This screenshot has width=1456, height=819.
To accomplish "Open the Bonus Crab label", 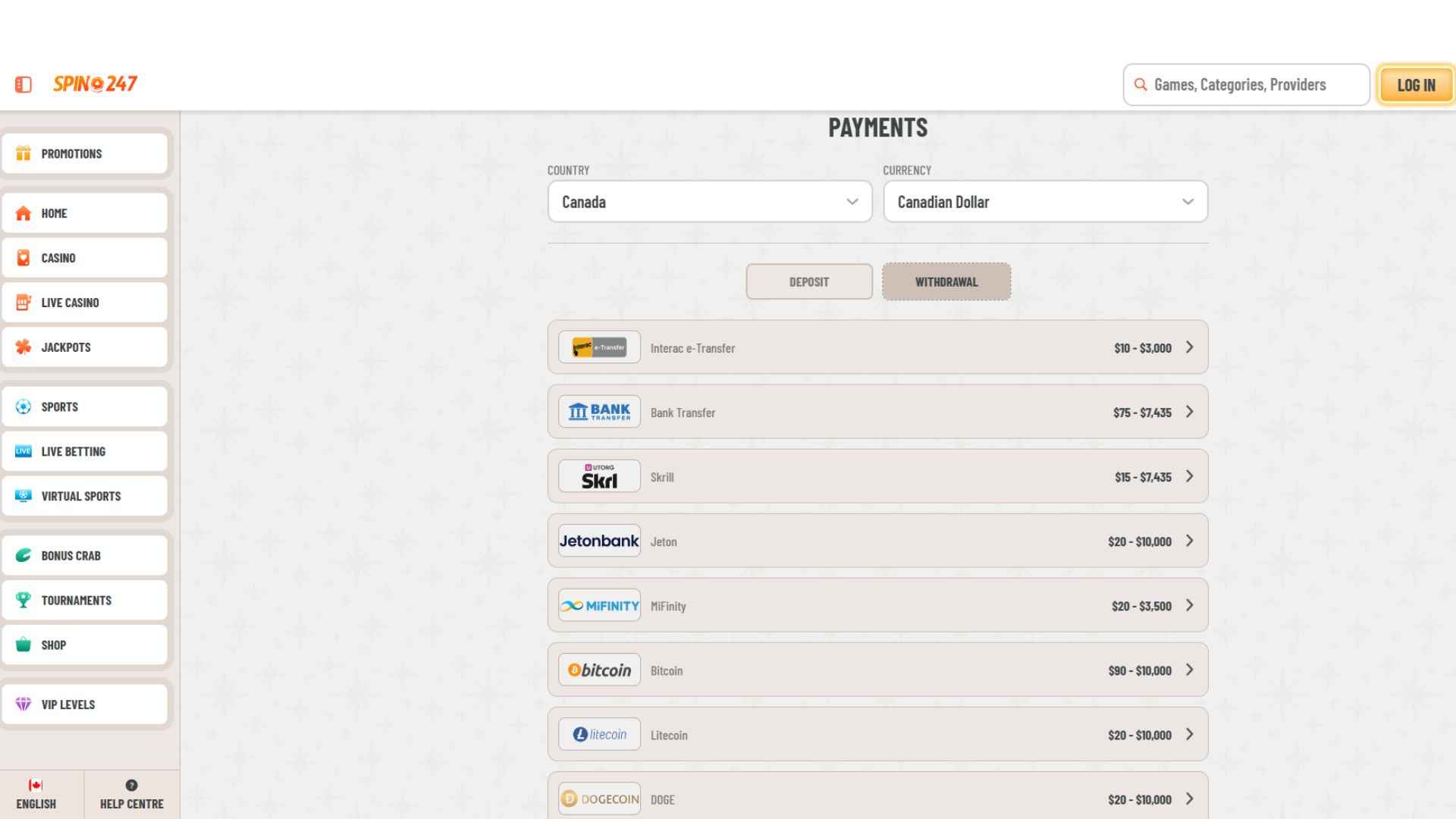I will click(71, 556).
